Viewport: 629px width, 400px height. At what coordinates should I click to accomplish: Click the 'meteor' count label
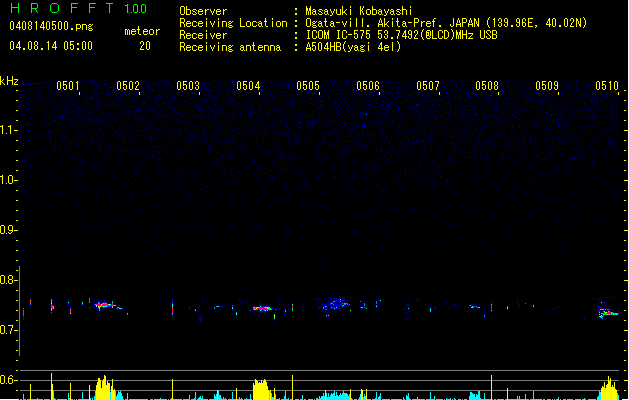click(142, 31)
